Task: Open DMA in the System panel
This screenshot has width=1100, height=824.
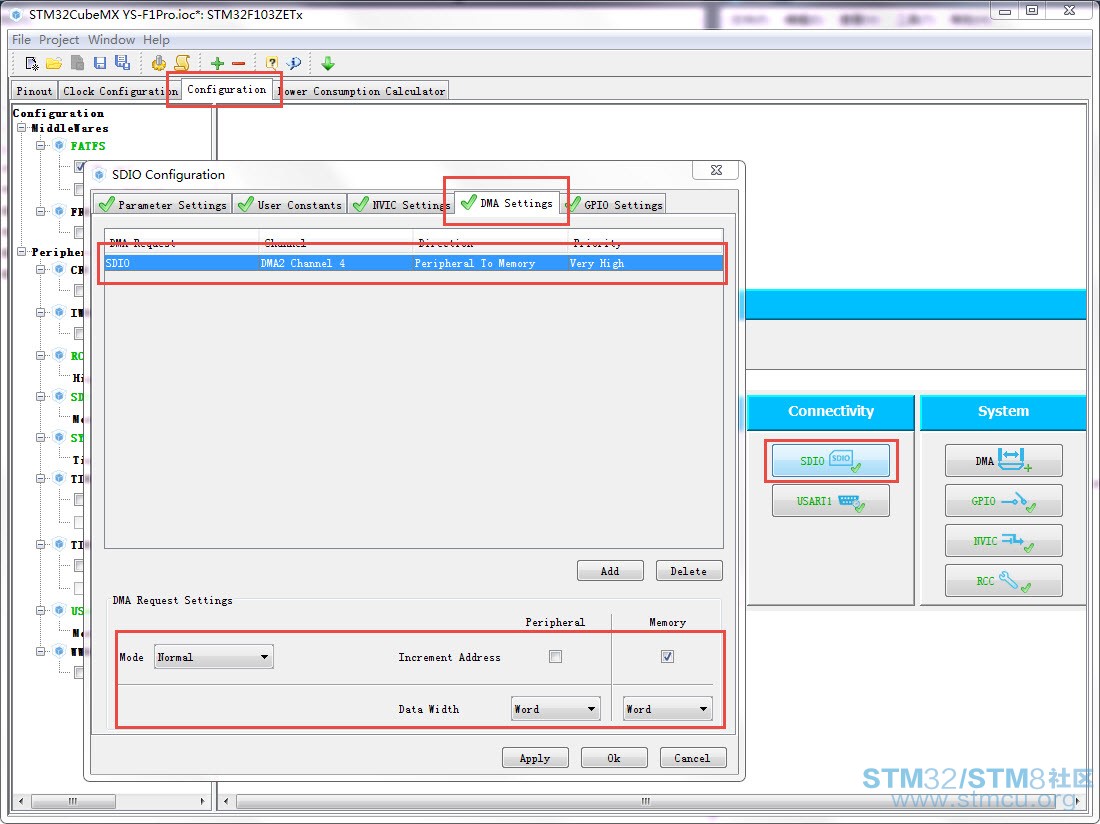Action: [1003, 461]
